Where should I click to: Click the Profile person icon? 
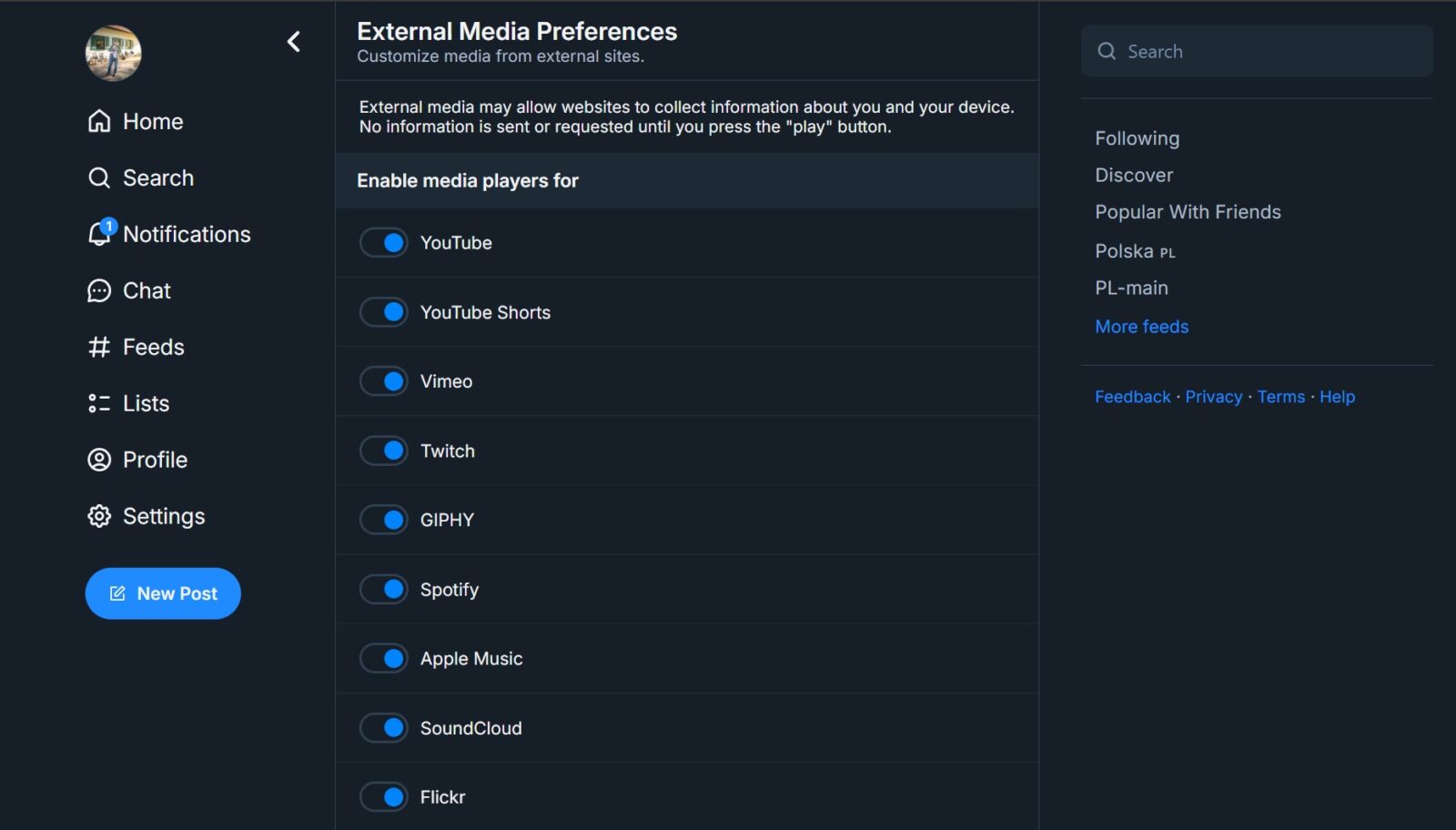tap(99, 460)
